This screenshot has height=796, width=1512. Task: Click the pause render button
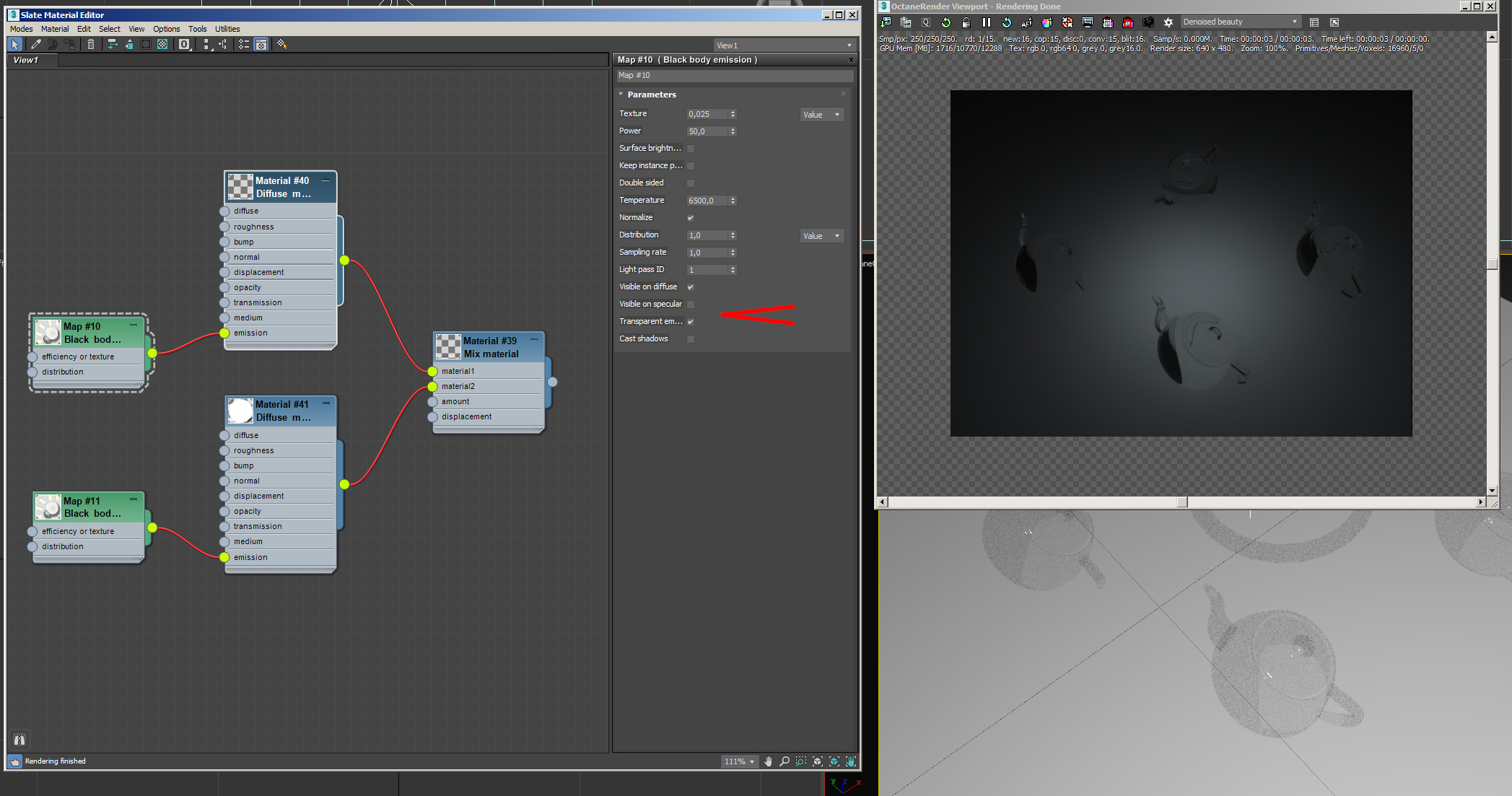(x=986, y=22)
